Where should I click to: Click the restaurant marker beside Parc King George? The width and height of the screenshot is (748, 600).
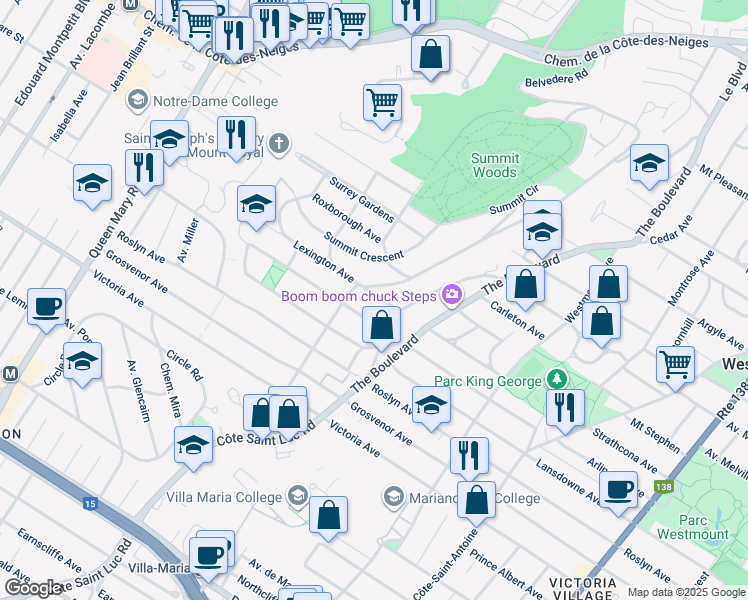tap(565, 406)
